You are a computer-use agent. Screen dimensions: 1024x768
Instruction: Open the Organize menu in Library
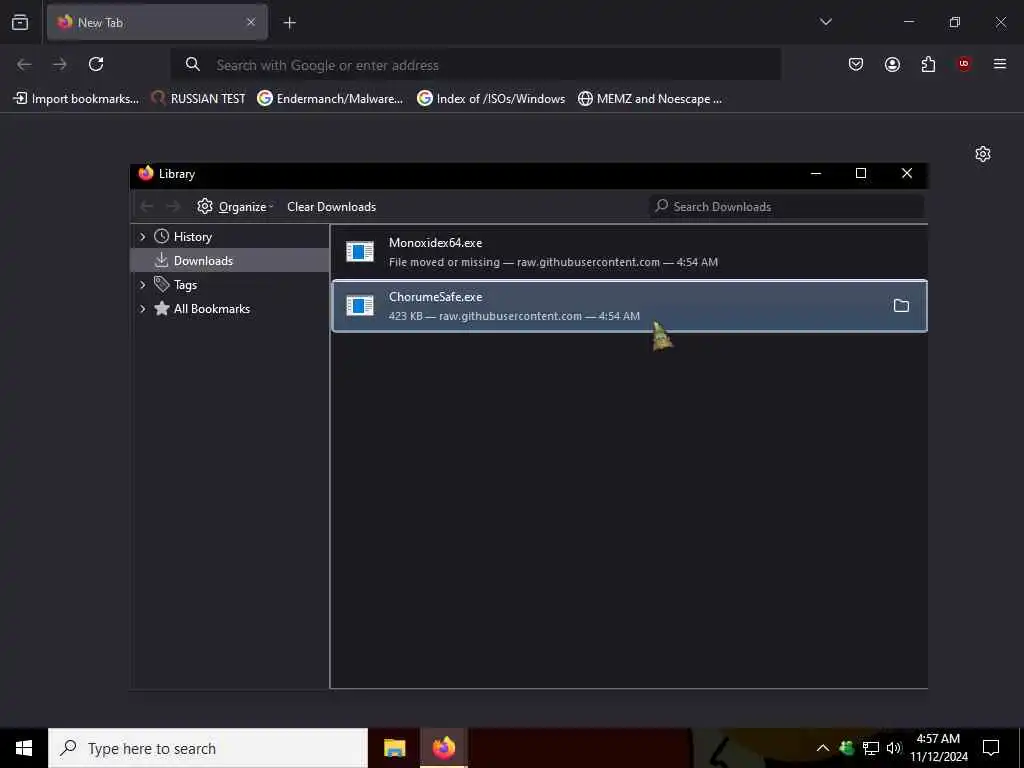tap(235, 206)
